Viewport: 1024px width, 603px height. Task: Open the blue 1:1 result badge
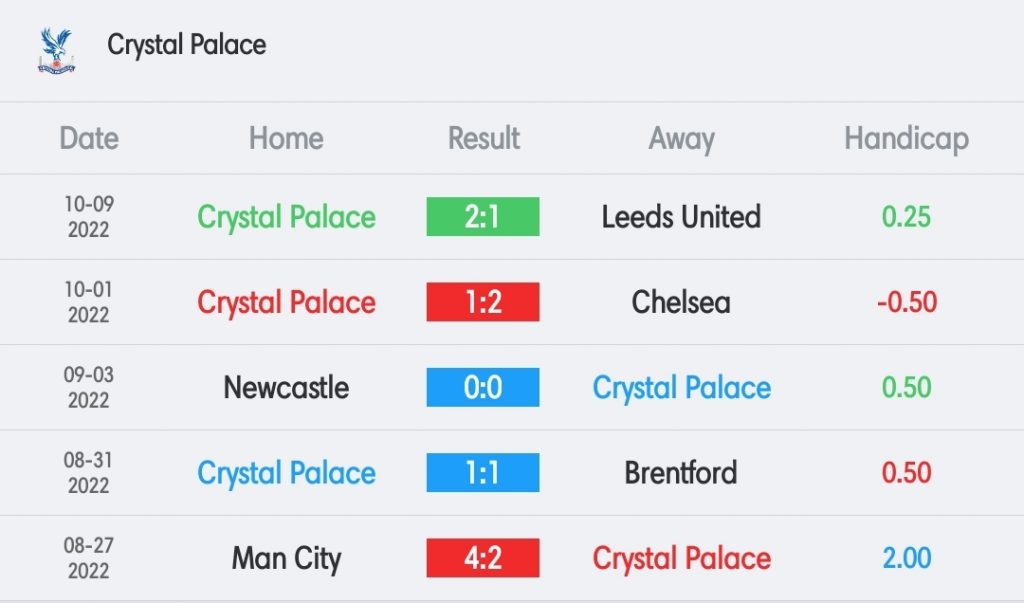(483, 472)
